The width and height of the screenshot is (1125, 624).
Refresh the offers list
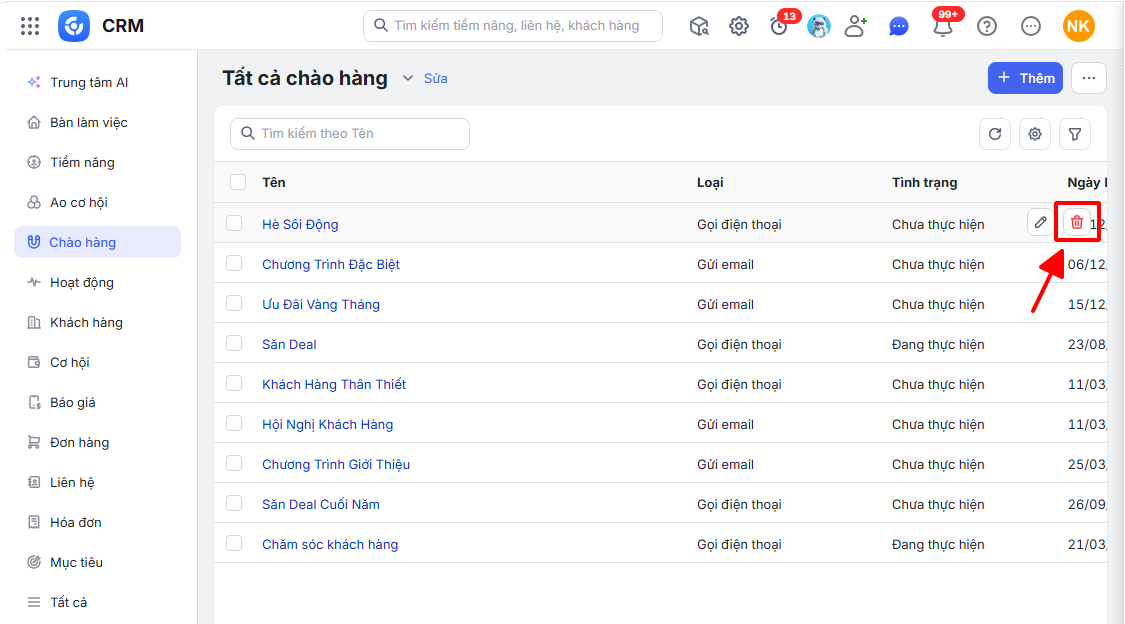pos(995,133)
